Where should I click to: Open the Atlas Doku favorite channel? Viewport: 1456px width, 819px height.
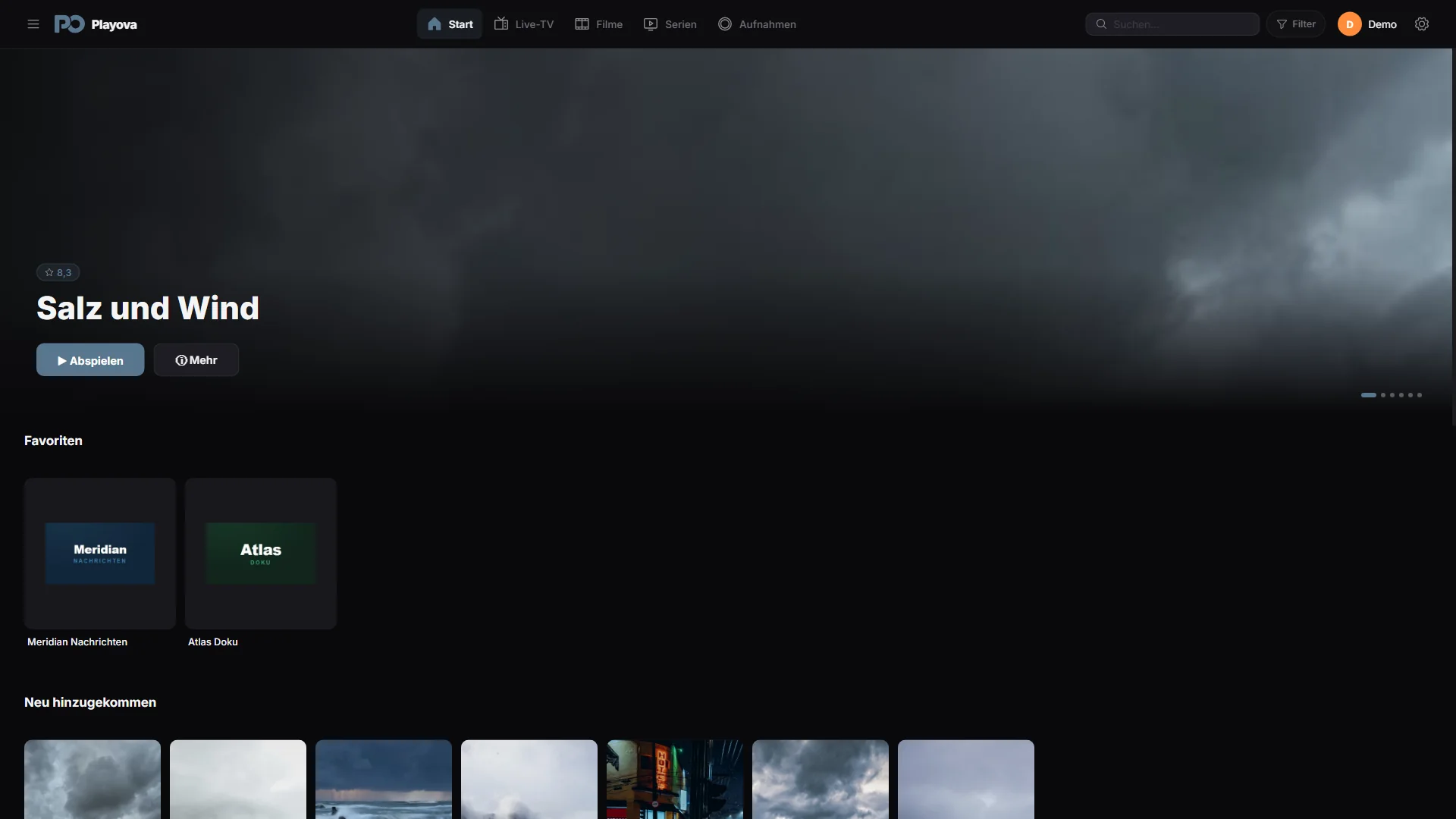(x=261, y=554)
